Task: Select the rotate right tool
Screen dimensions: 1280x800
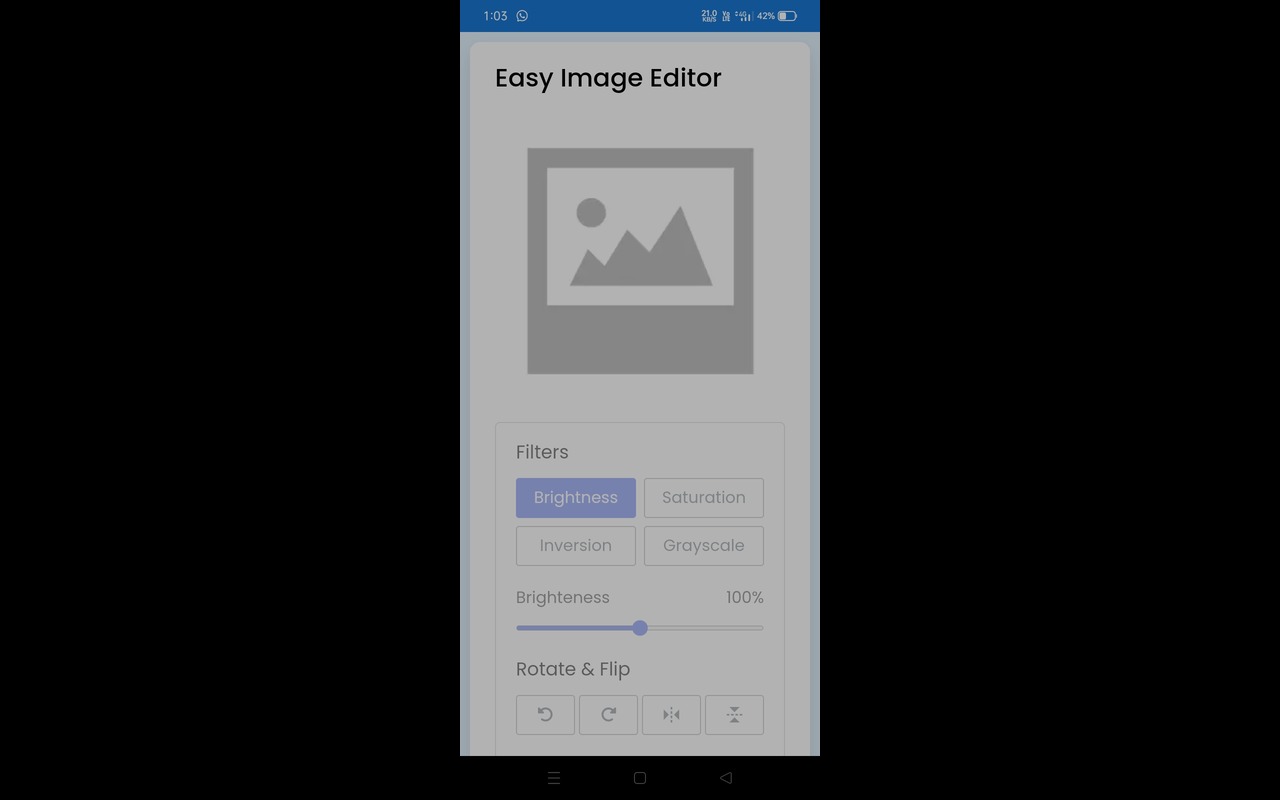Action: pyautogui.click(x=608, y=714)
